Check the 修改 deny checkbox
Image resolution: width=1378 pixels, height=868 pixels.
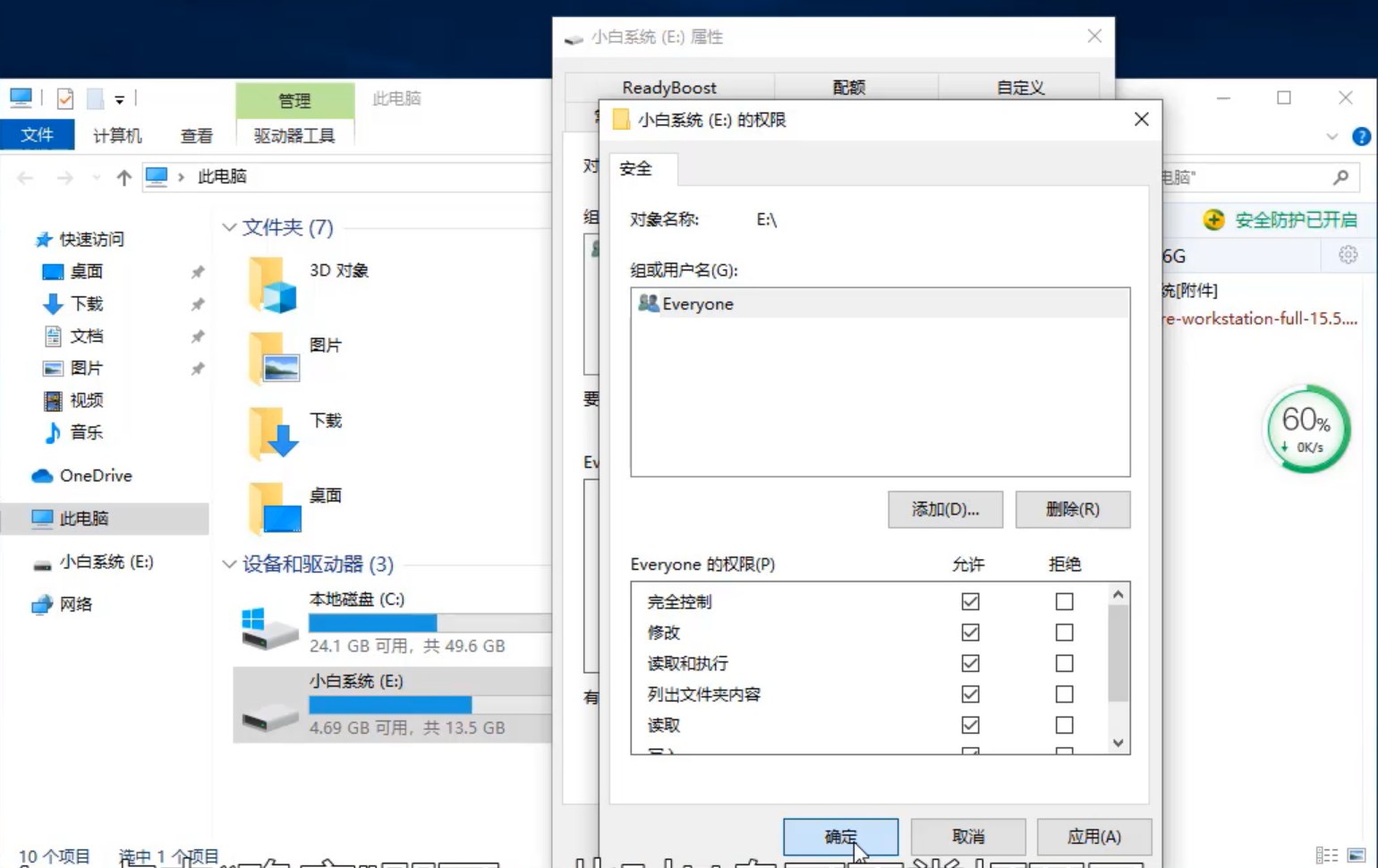pos(1064,633)
